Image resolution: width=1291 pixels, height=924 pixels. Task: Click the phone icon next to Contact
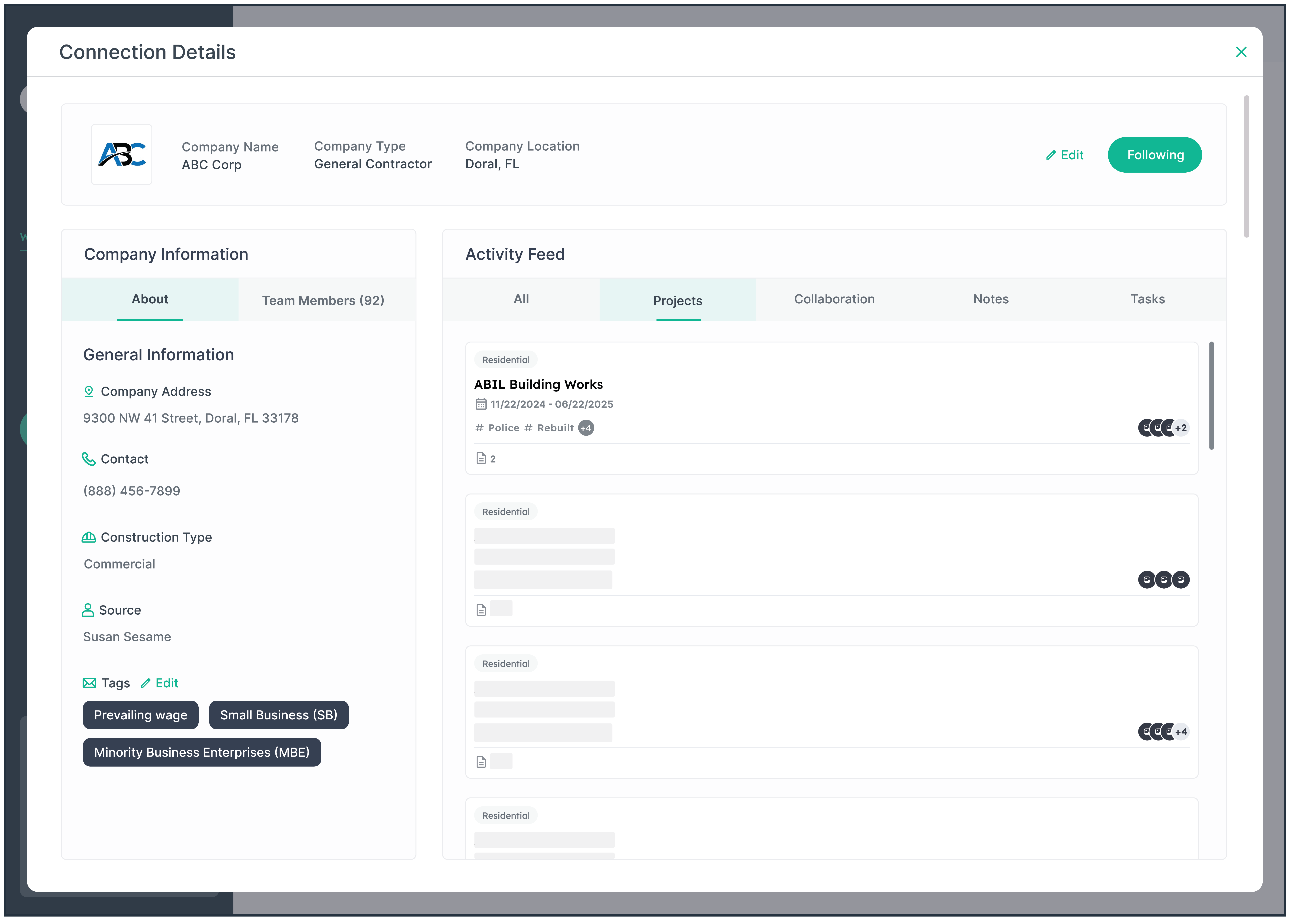(89, 458)
